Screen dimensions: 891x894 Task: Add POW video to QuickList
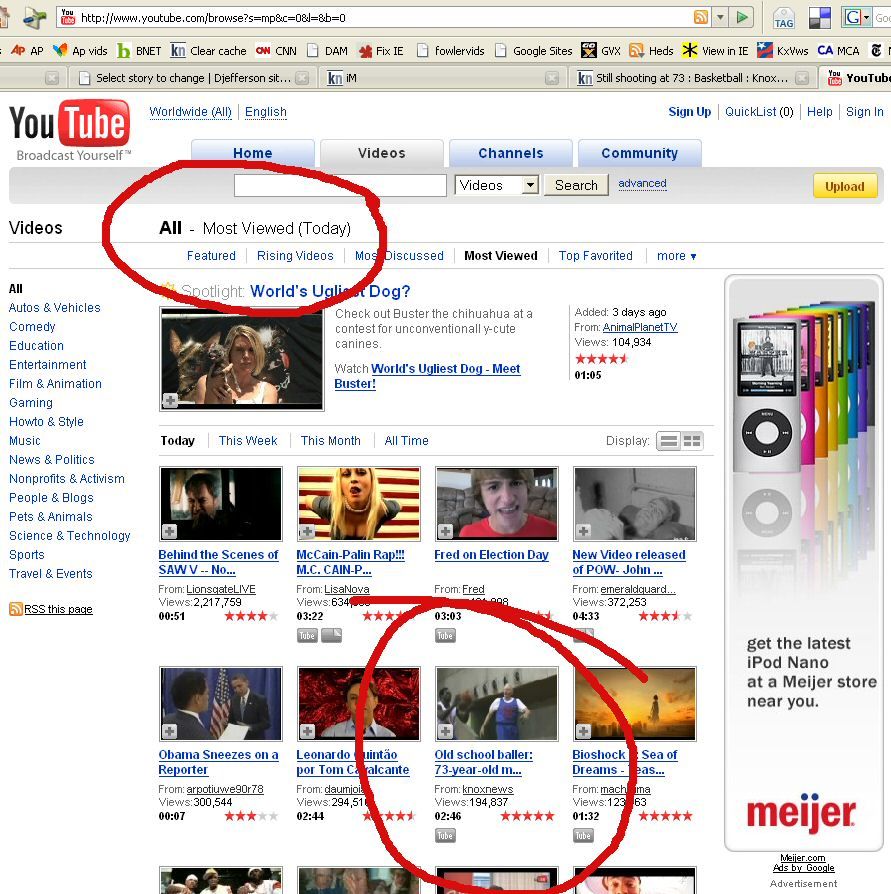click(x=583, y=531)
